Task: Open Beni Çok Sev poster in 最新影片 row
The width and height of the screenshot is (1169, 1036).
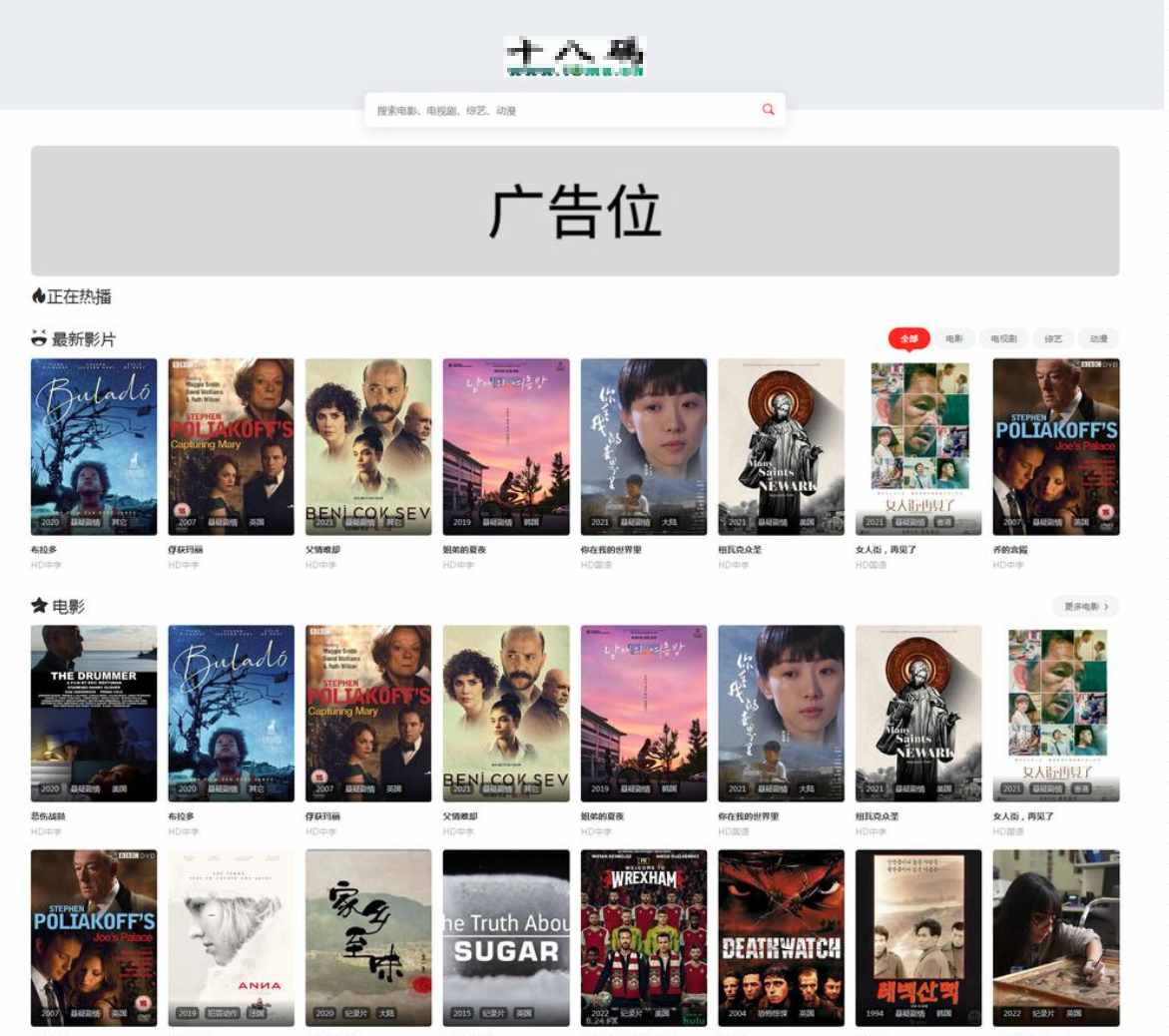Action: (368, 446)
